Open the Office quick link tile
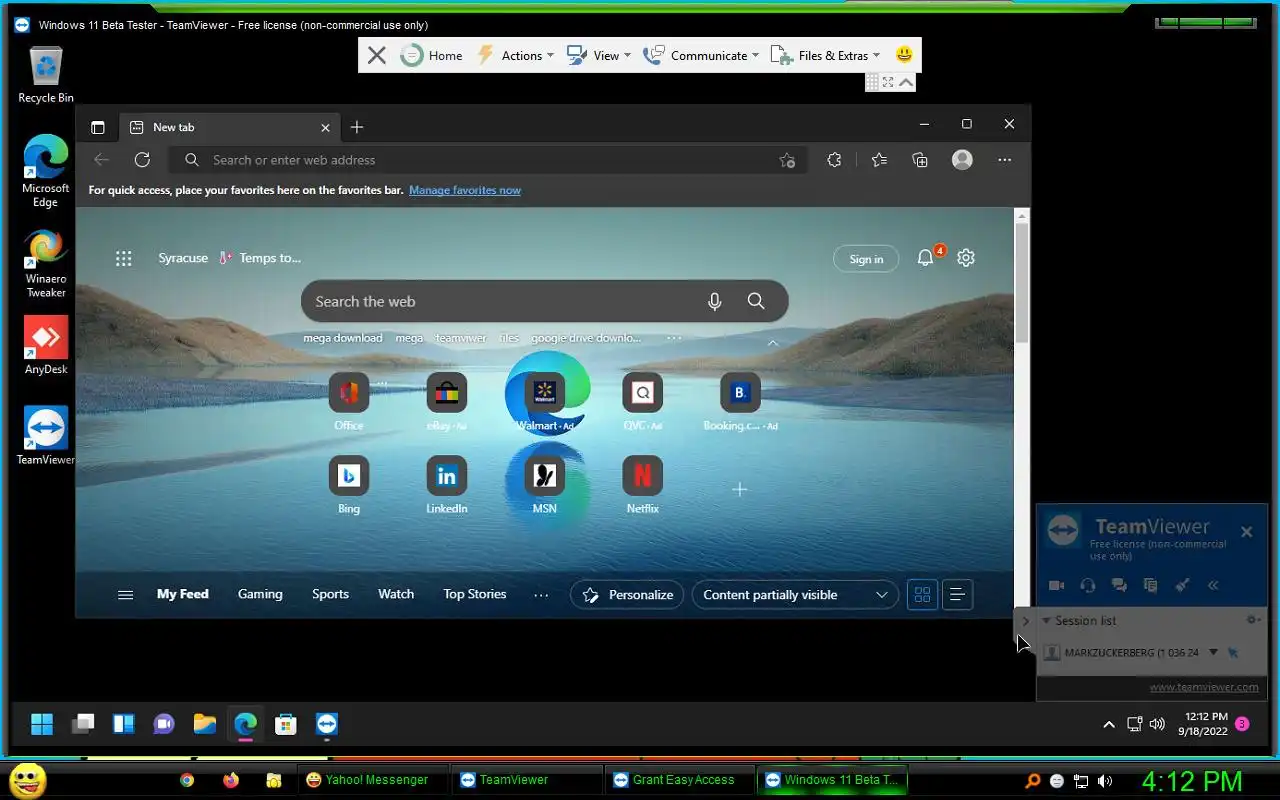This screenshot has height=800, width=1280. (349, 402)
